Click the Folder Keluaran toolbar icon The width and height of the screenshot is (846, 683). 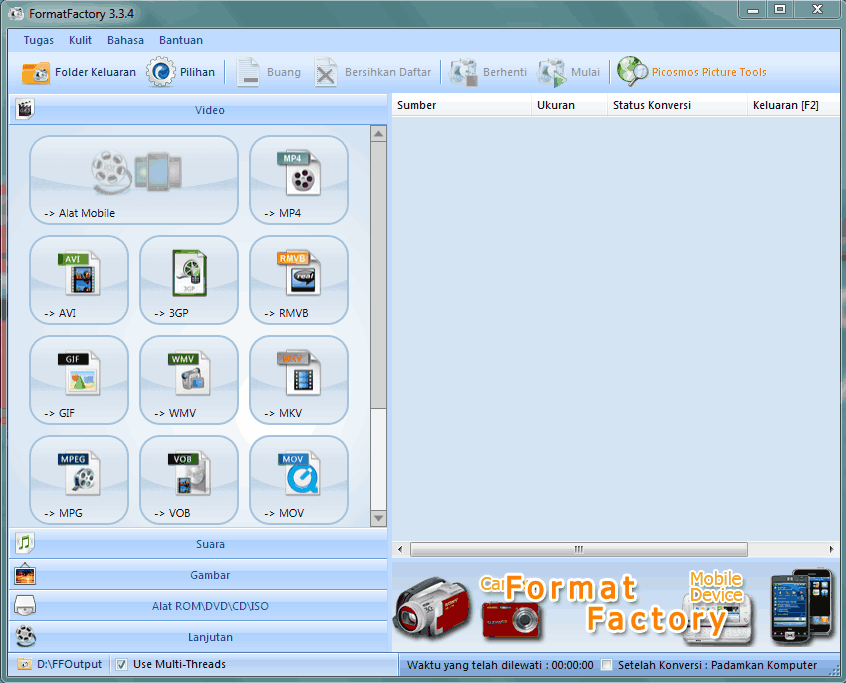coord(36,72)
